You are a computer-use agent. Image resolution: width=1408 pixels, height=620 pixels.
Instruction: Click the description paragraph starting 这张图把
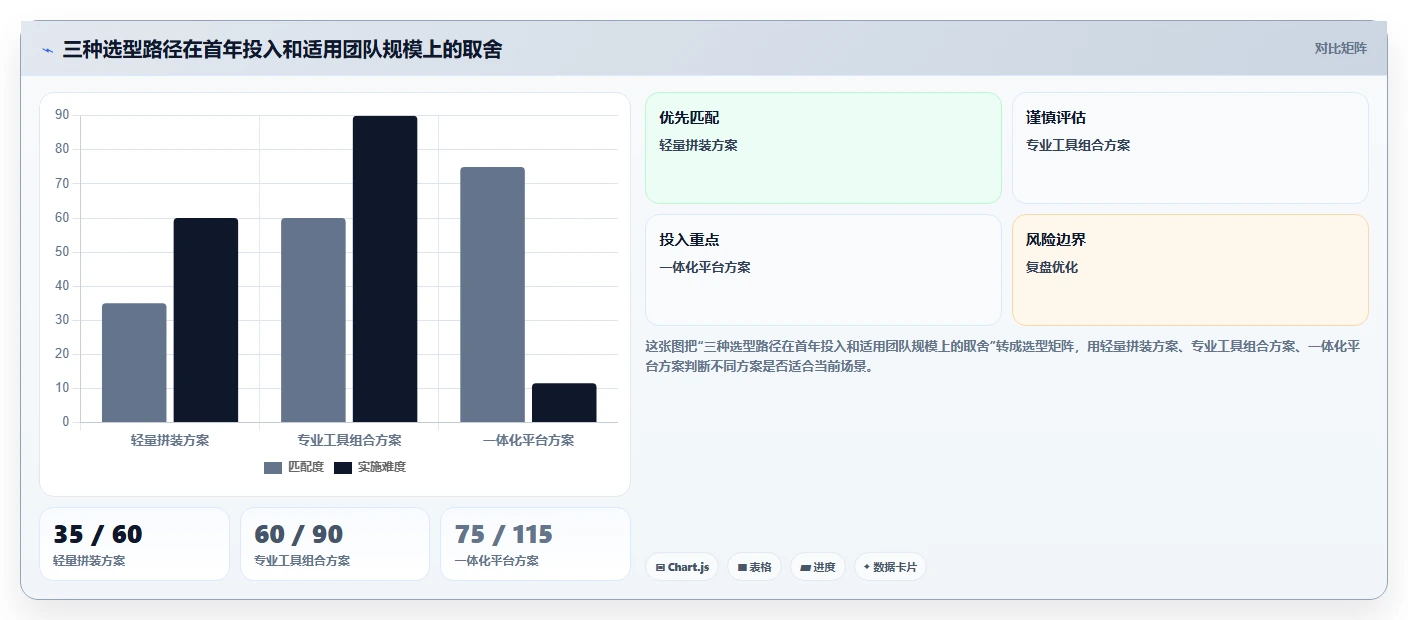pos(1003,356)
